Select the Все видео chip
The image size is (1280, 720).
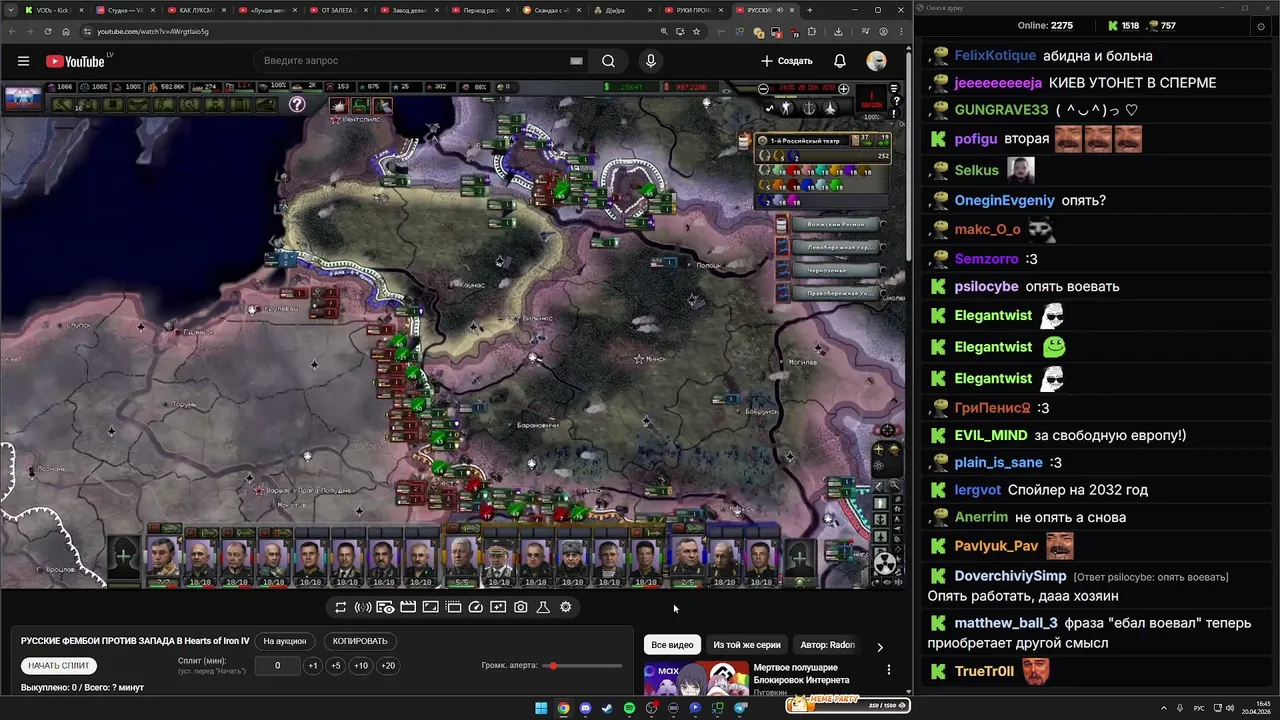click(x=672, y=645)
